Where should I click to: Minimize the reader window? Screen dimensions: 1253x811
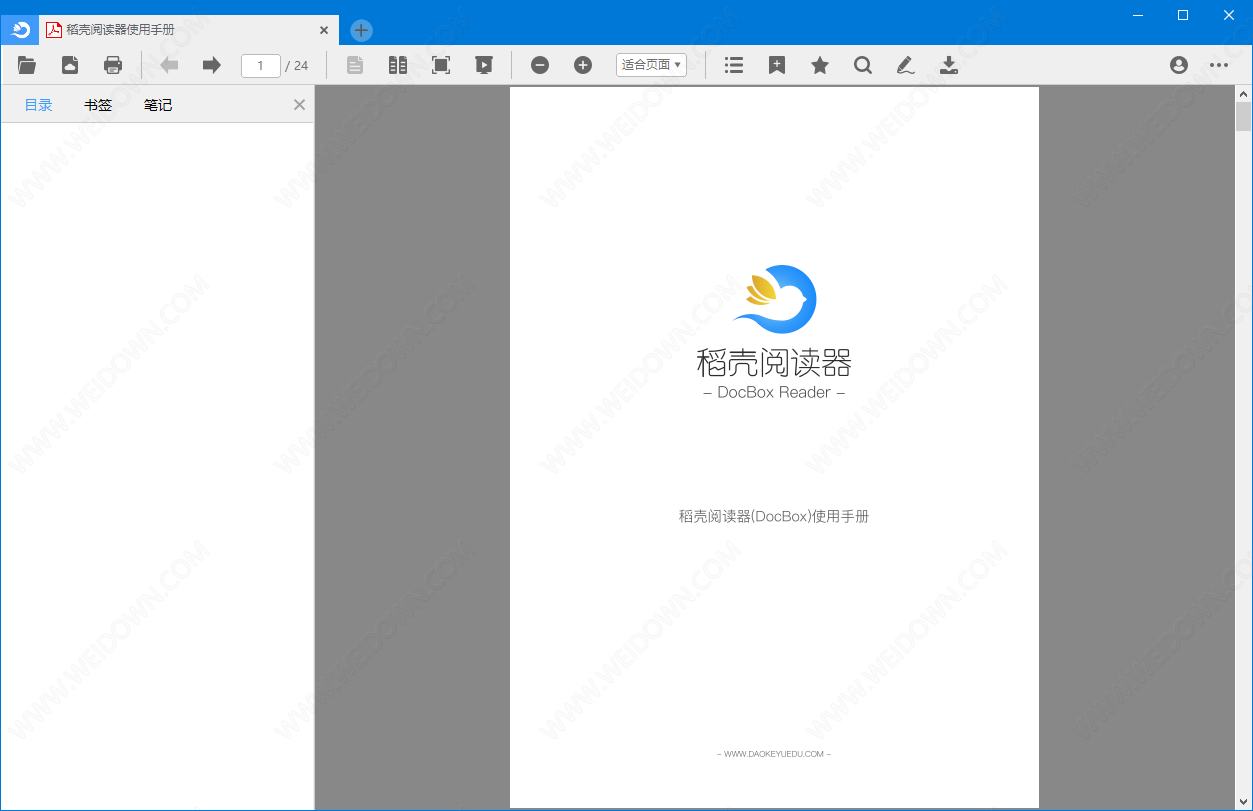point(1138,15)
